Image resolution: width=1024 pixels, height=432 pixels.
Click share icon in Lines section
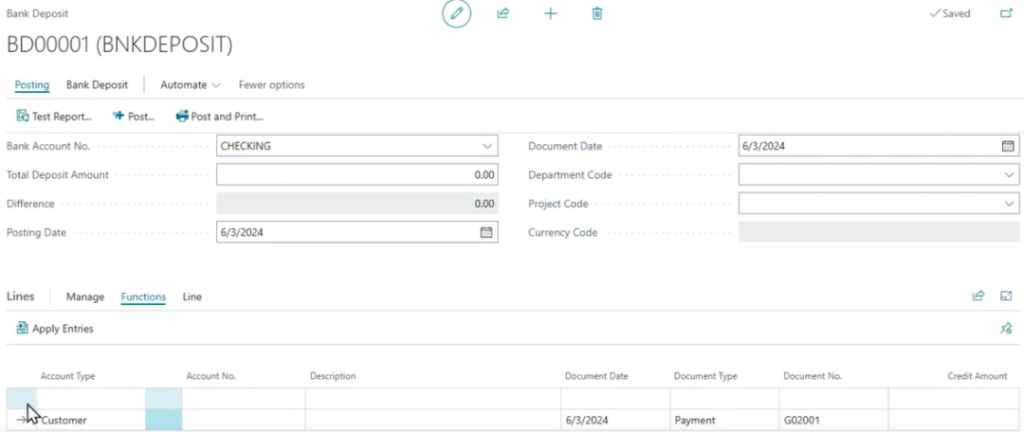pyautogui.click(x=978, y=296)
